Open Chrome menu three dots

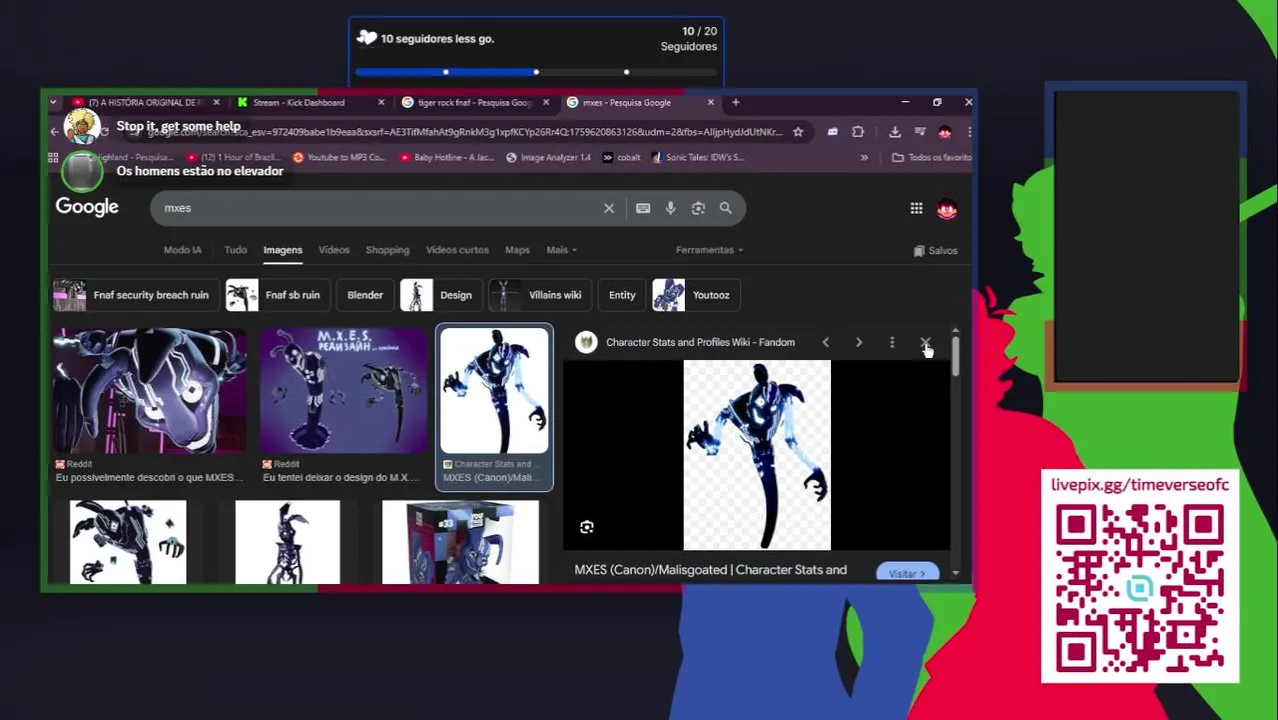(x=969, y=132)
